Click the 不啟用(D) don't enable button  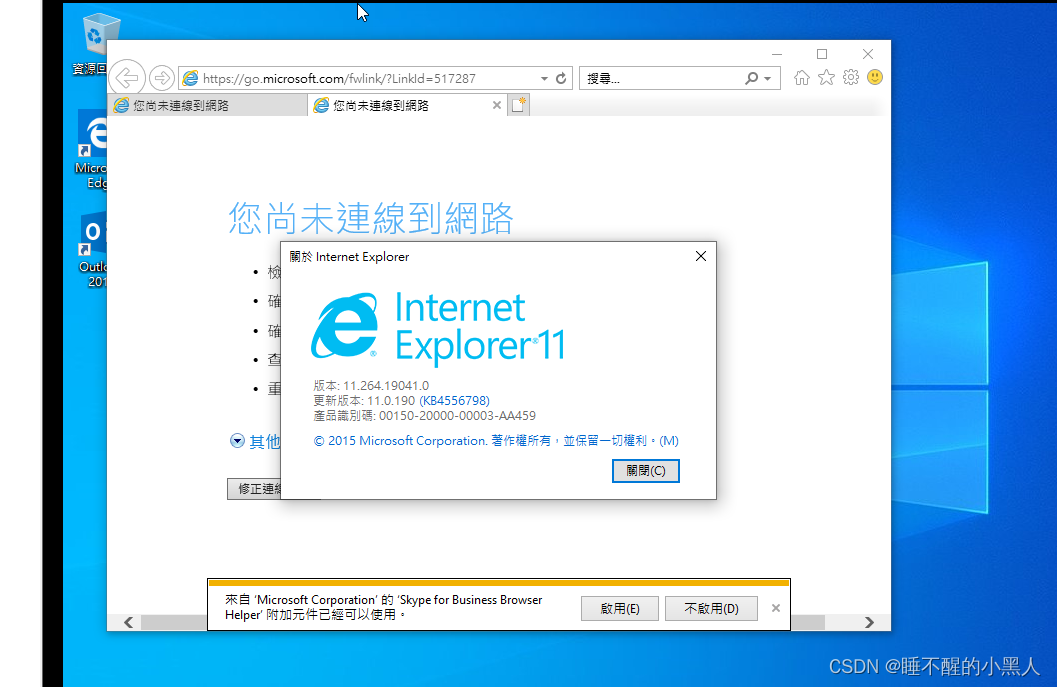[711, 609]
